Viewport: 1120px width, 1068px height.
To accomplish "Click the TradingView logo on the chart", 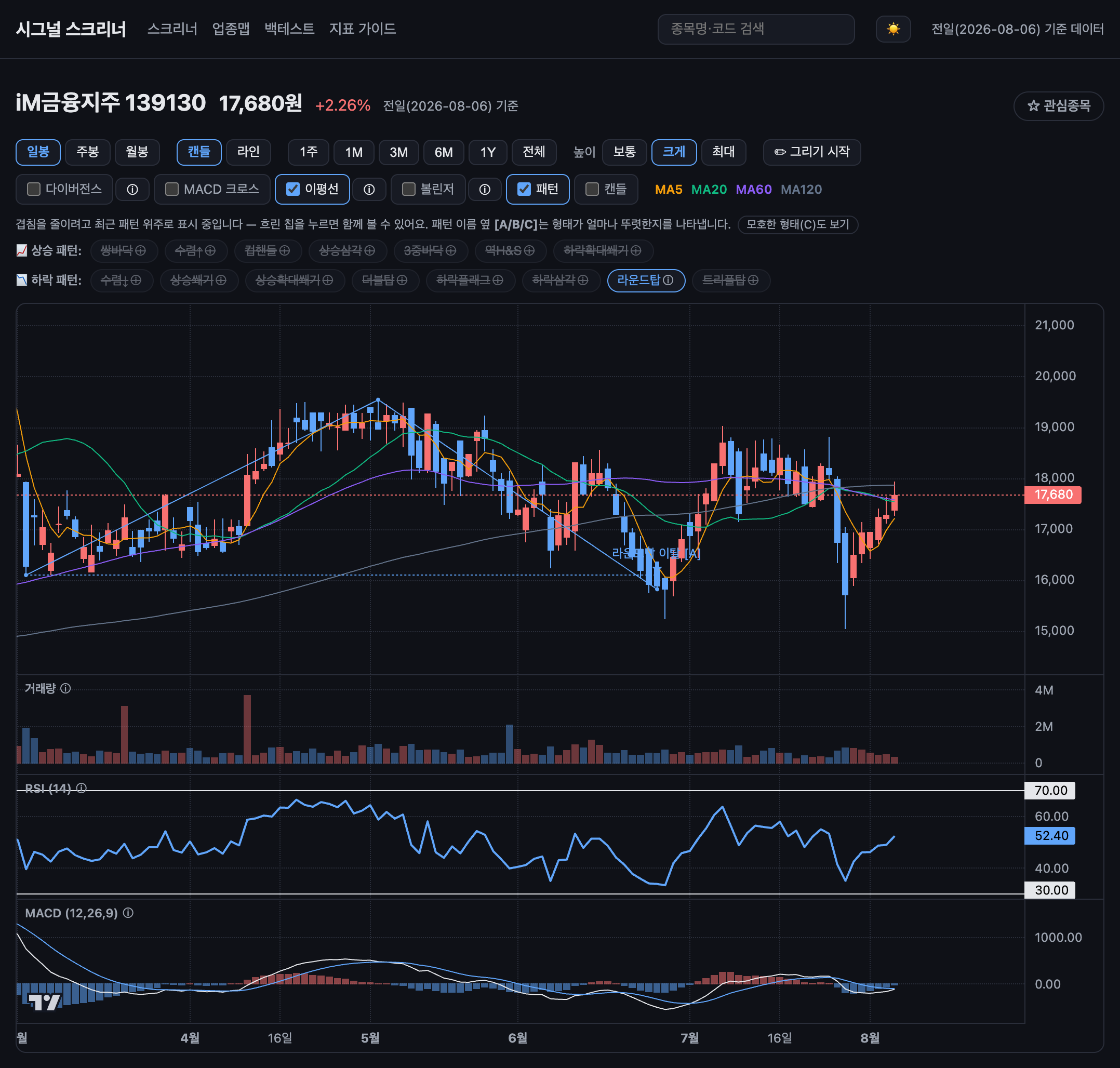I will (44, 1002).
